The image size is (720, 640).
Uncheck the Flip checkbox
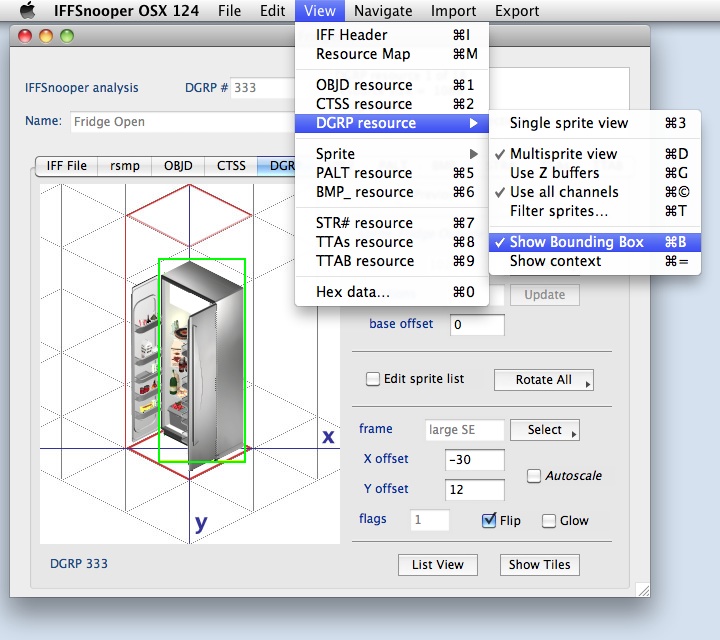point(489,520)
